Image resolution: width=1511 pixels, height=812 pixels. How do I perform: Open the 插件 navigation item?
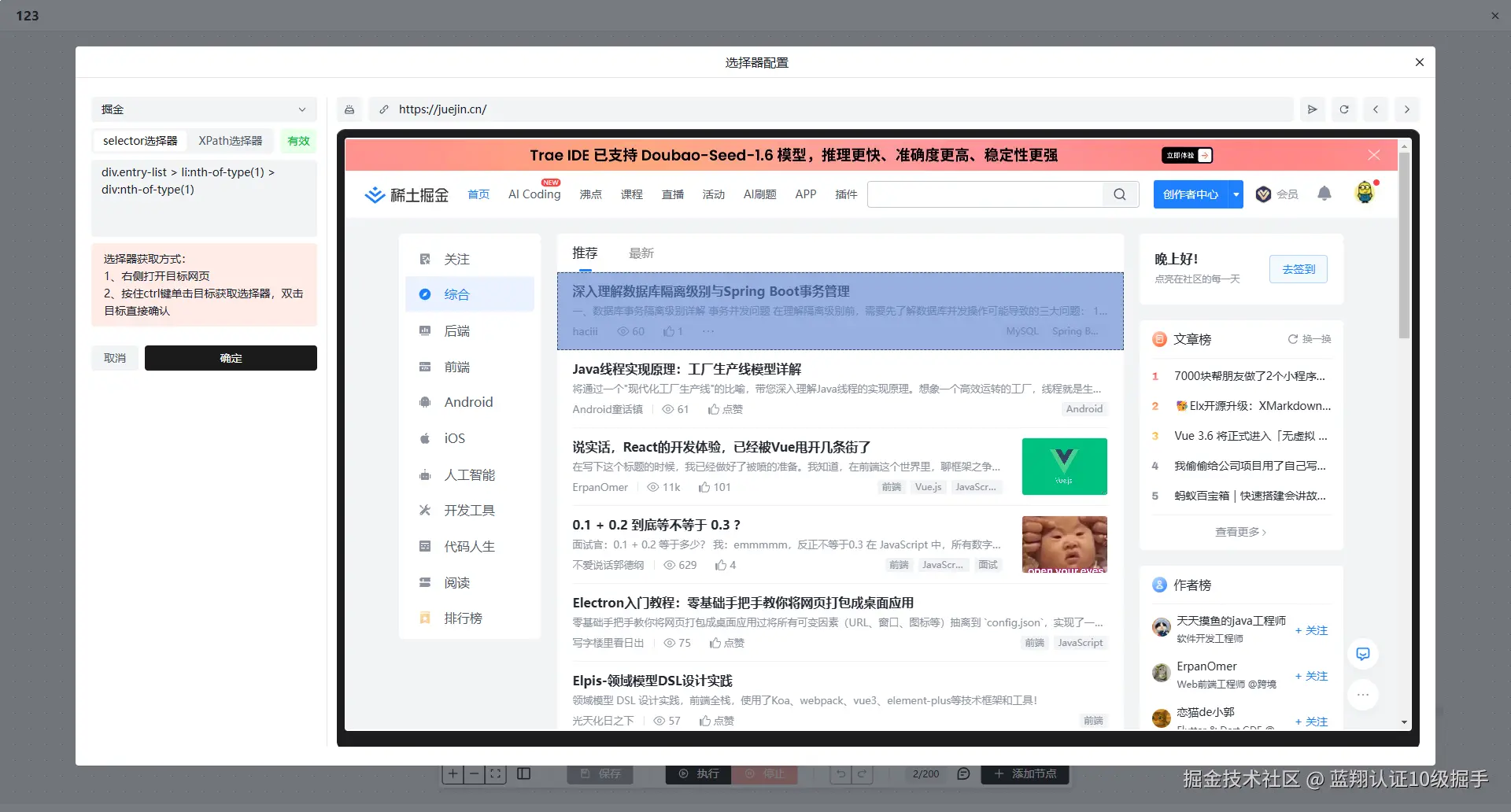point(846,194)
